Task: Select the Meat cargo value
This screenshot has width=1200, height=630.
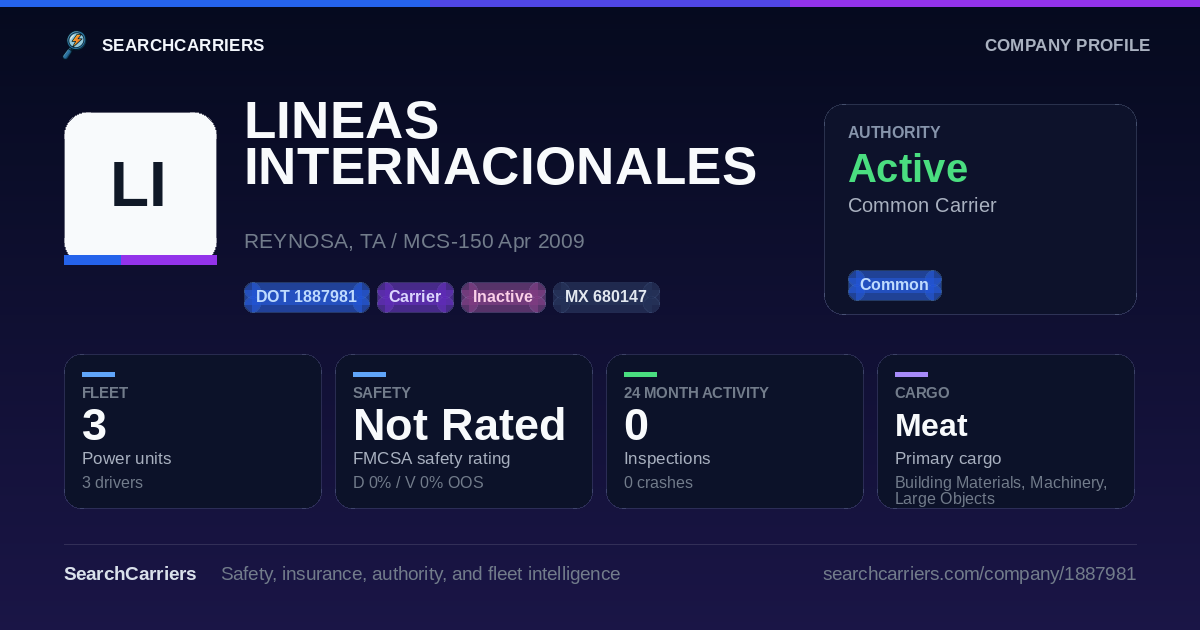Action: 931,425
